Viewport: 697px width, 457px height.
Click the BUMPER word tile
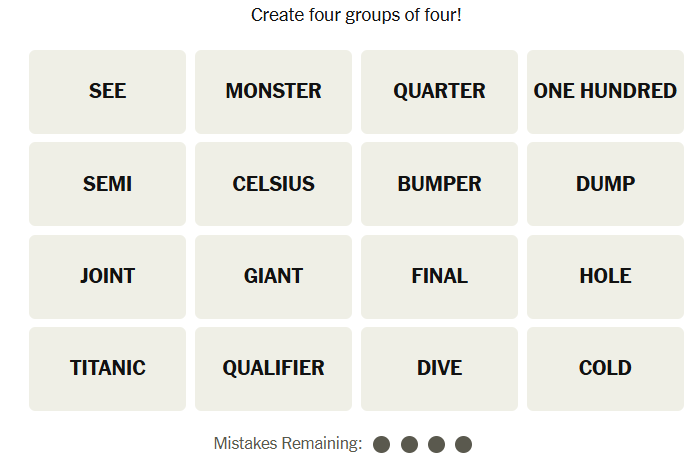coord(439,184)
